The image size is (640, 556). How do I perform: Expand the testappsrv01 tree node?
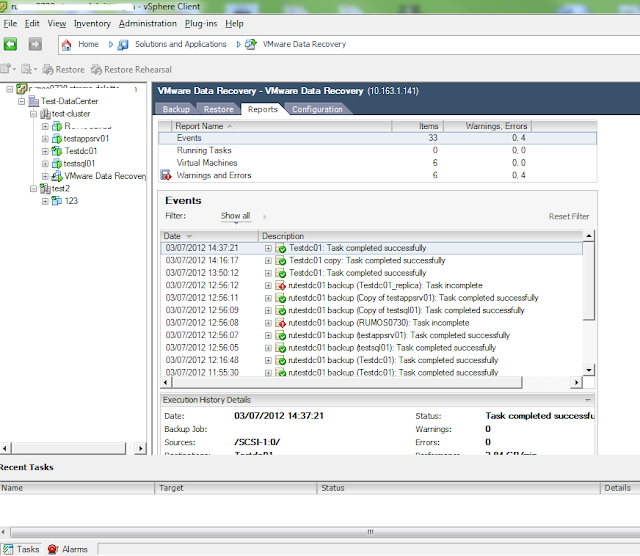tap(45, 139)
